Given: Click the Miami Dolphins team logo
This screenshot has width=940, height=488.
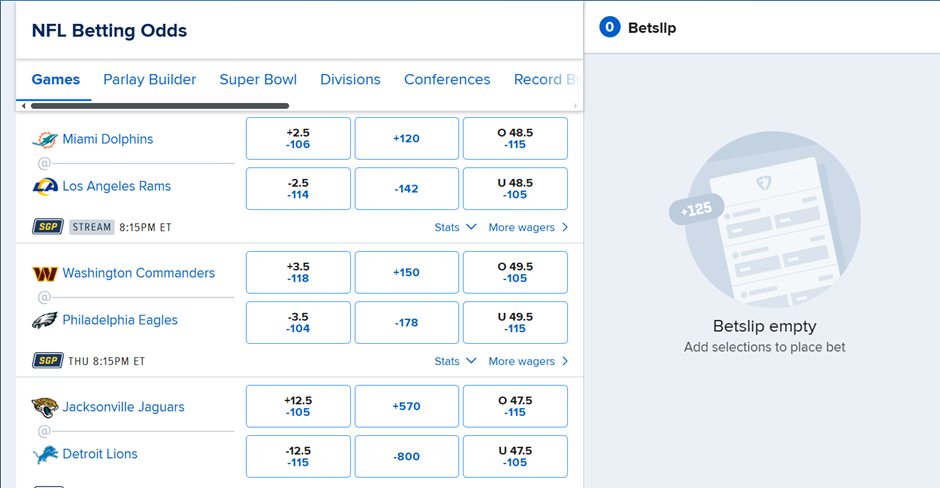Looking at the screenshot, I should click(45, 140).
